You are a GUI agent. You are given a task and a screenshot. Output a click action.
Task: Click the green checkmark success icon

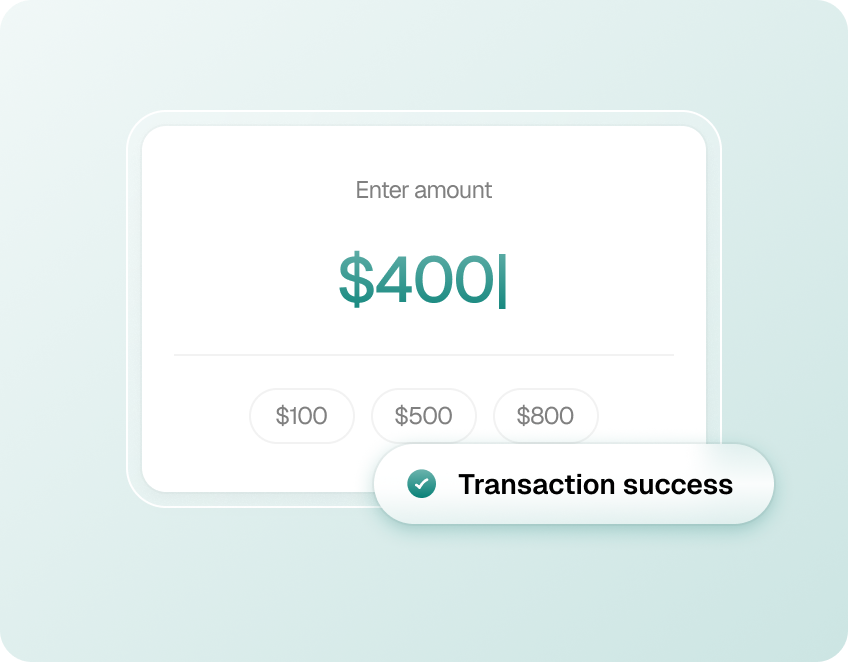click(x=421, y=485)
